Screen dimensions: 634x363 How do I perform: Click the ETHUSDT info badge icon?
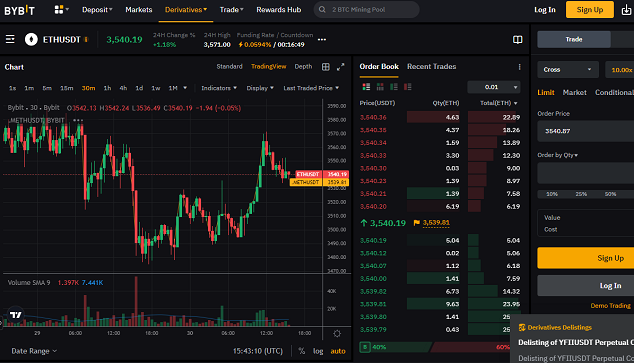point(86,40)
